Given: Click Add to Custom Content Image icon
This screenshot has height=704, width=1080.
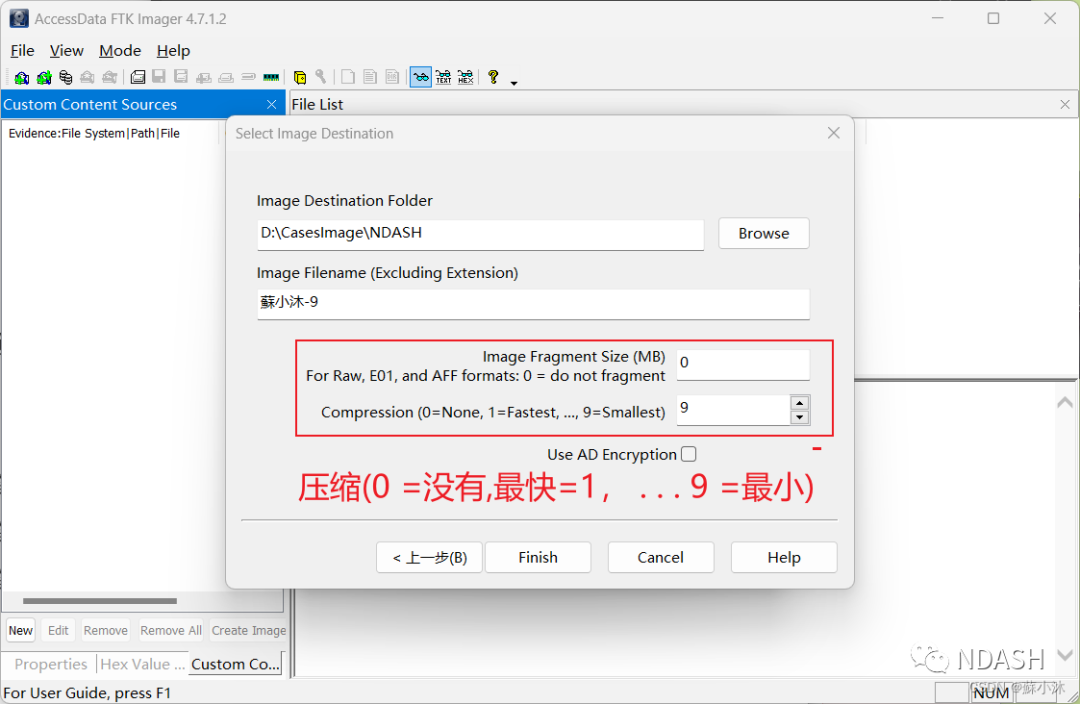Looking at the screenshot, I should (204, 77).
